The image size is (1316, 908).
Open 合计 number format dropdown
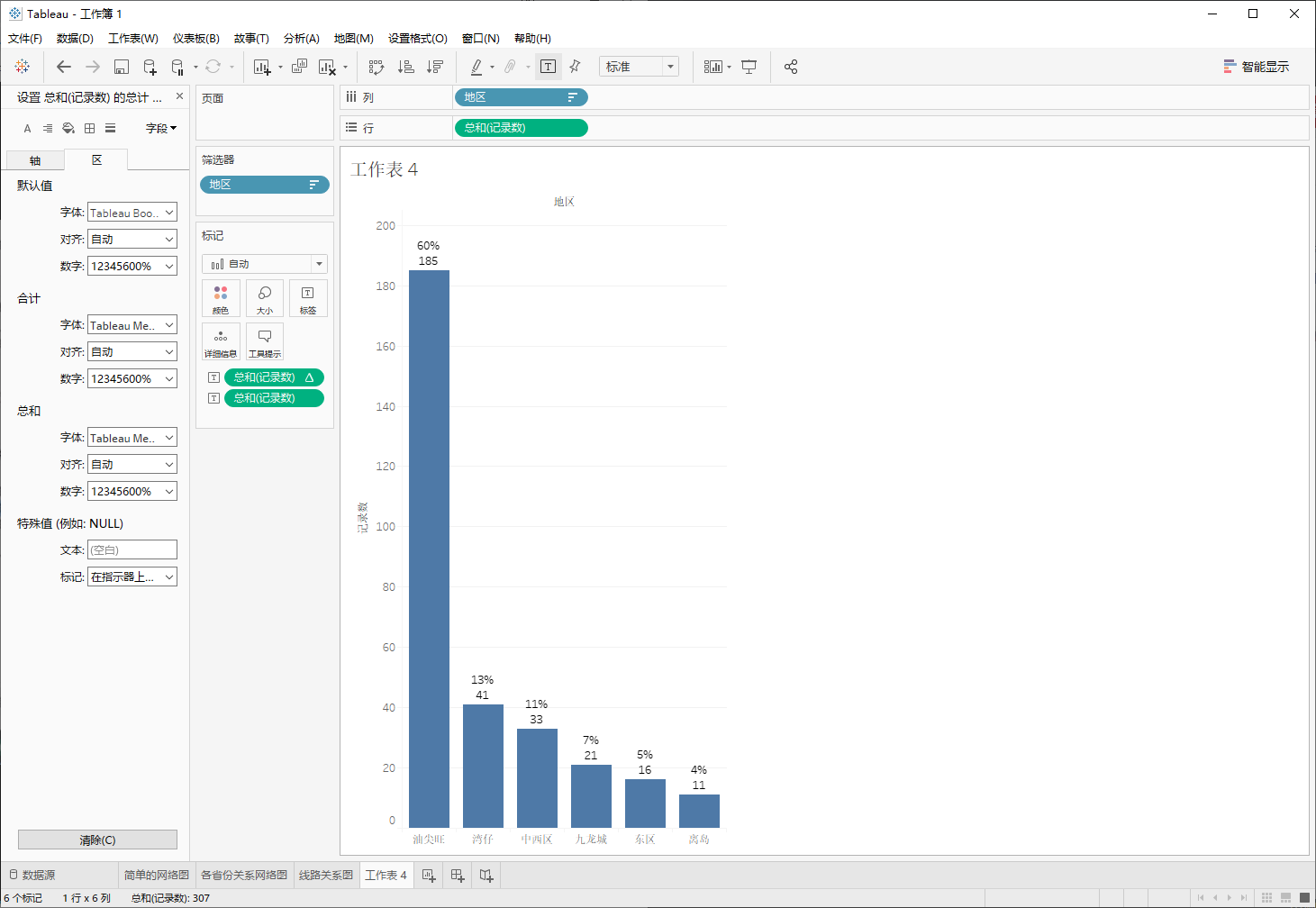click(132, 379)
